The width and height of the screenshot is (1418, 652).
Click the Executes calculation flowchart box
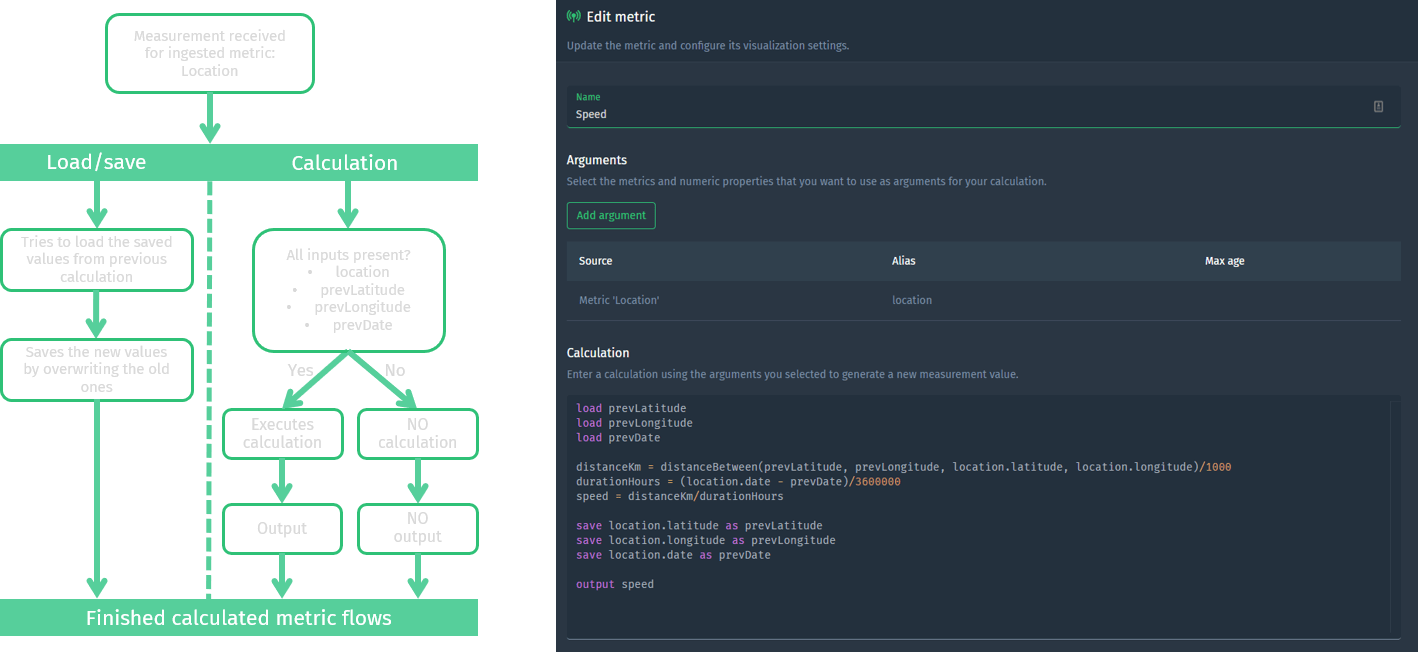click(x=282, y=433)
